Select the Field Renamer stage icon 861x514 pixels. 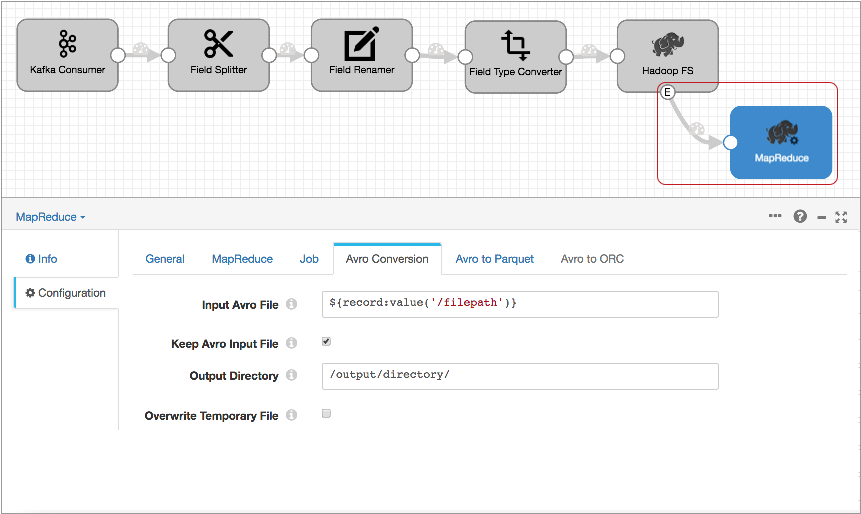(x=361, y=45)
